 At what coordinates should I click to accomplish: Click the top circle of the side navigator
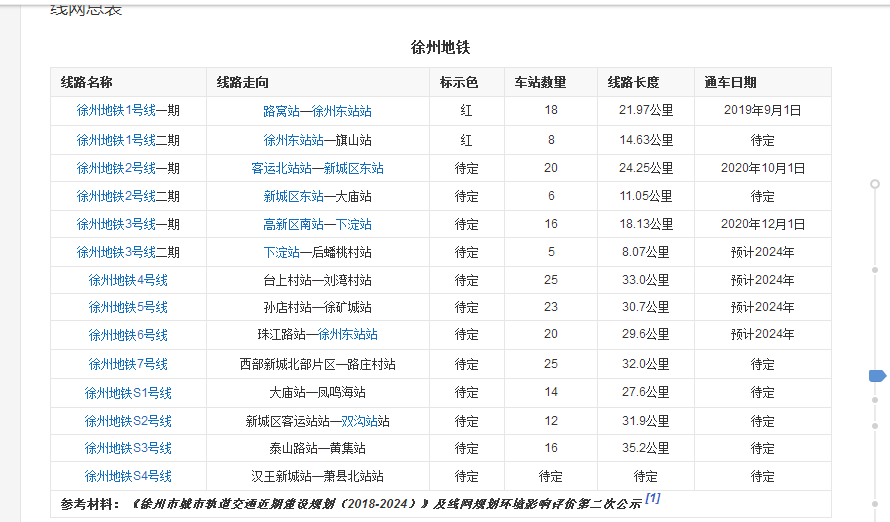(875, 184)
